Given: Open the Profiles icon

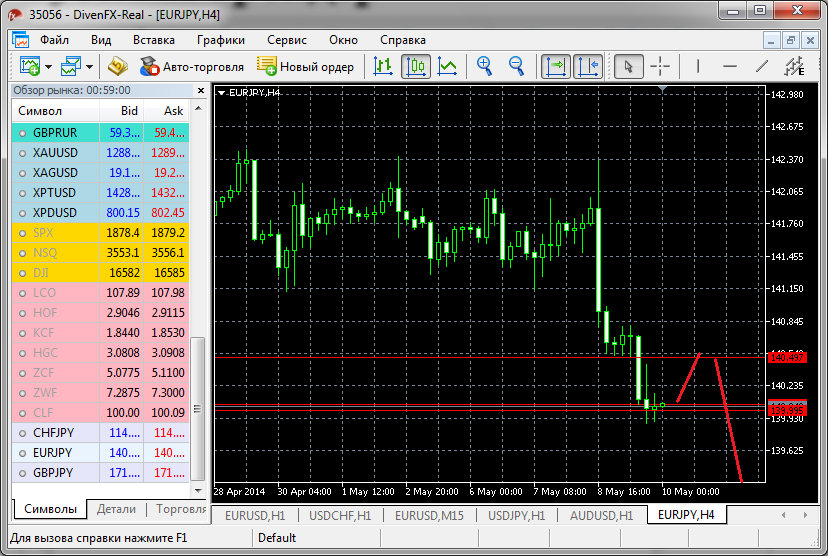Looking at the screenshot, I should [x=71, y=67].
